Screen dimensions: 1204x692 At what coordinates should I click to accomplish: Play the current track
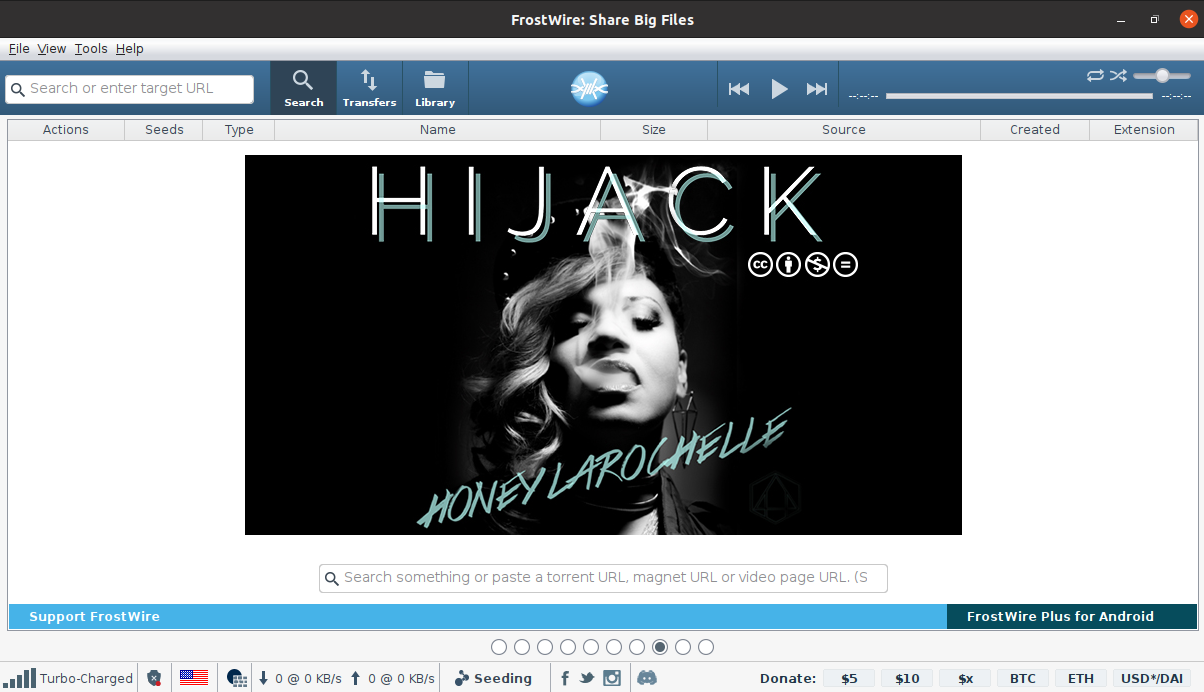(779, 89)
